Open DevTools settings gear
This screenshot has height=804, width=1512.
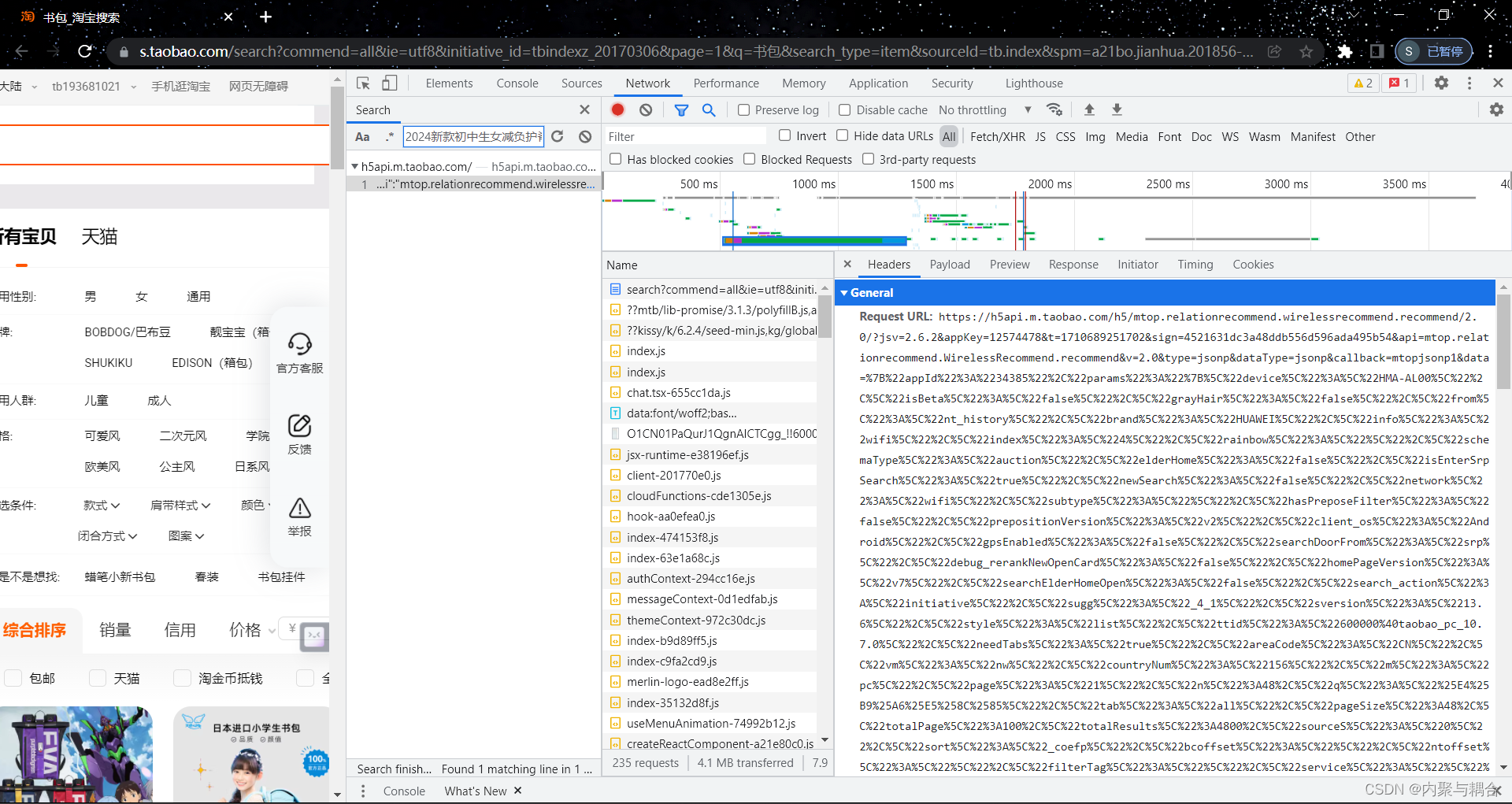[x=1442, y=83]
